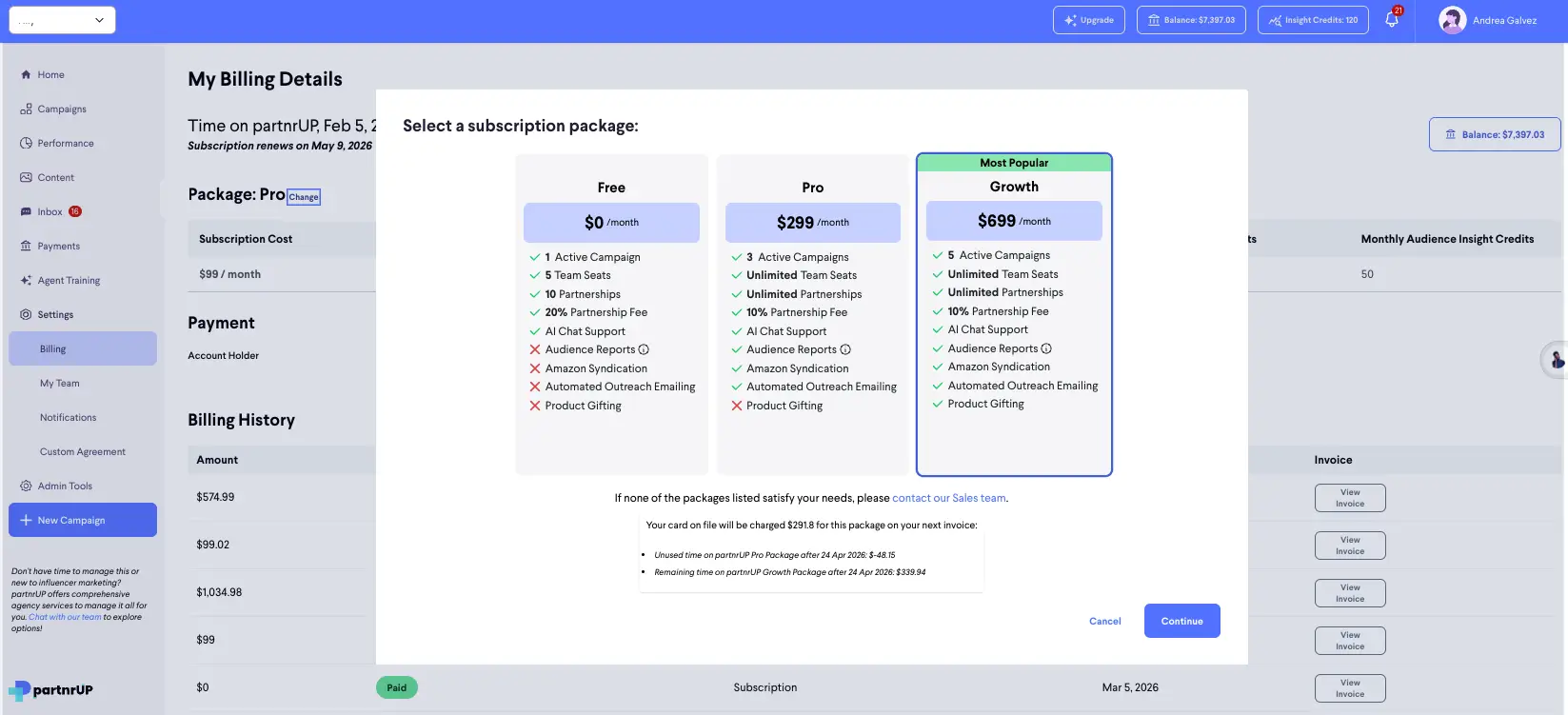Viewport: 1568px width, 715px height.
Task: Click the Performance sidebar icon
Action: [x=26, y=143]
